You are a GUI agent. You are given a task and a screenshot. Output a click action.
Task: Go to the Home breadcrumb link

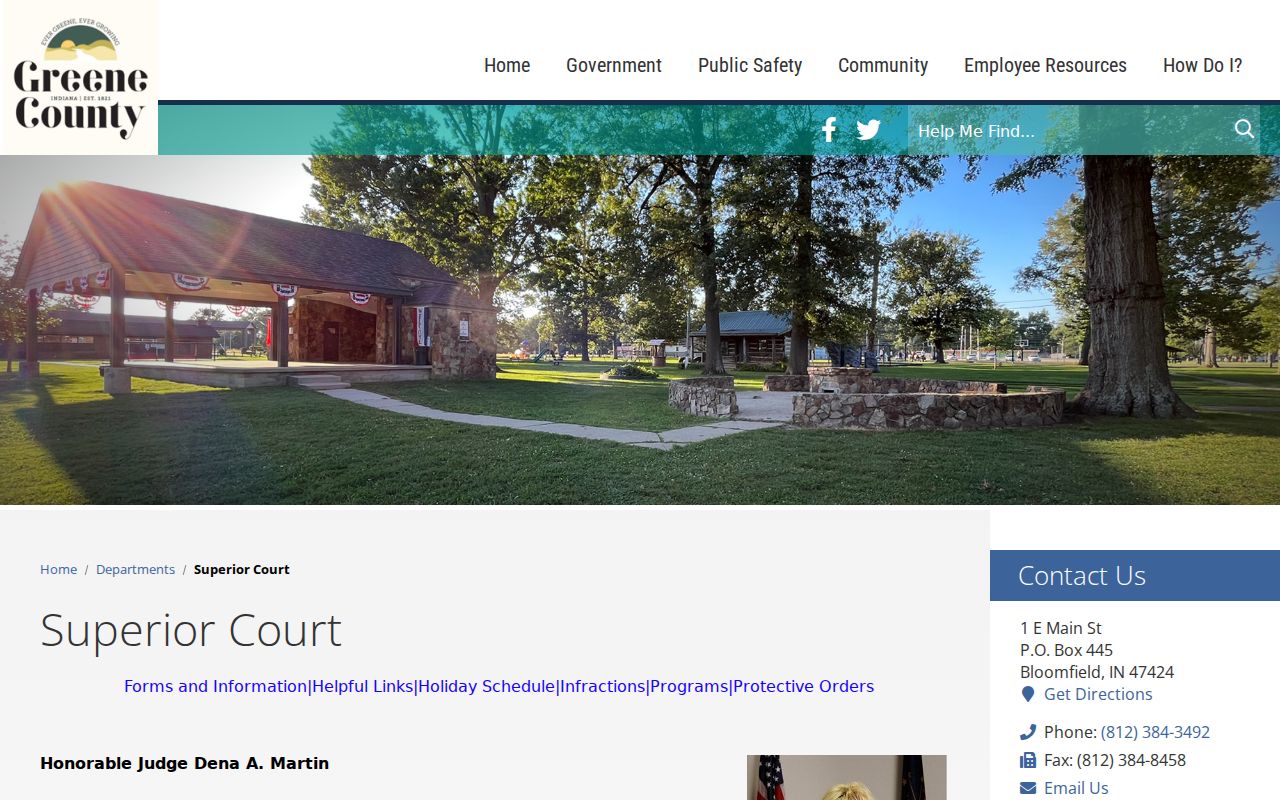pyautogui.click(x=58, y=569)
